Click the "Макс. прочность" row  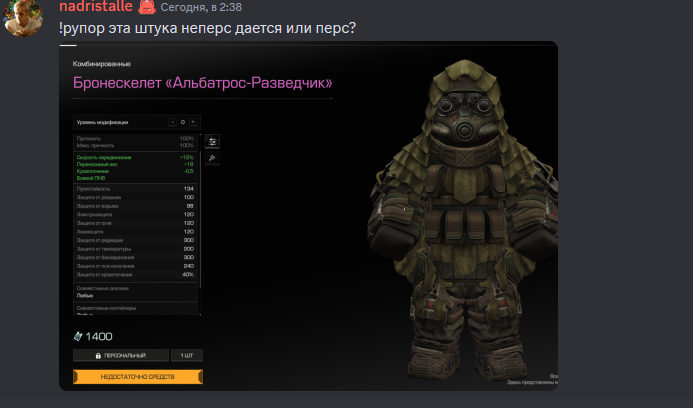tap(135, 145)
